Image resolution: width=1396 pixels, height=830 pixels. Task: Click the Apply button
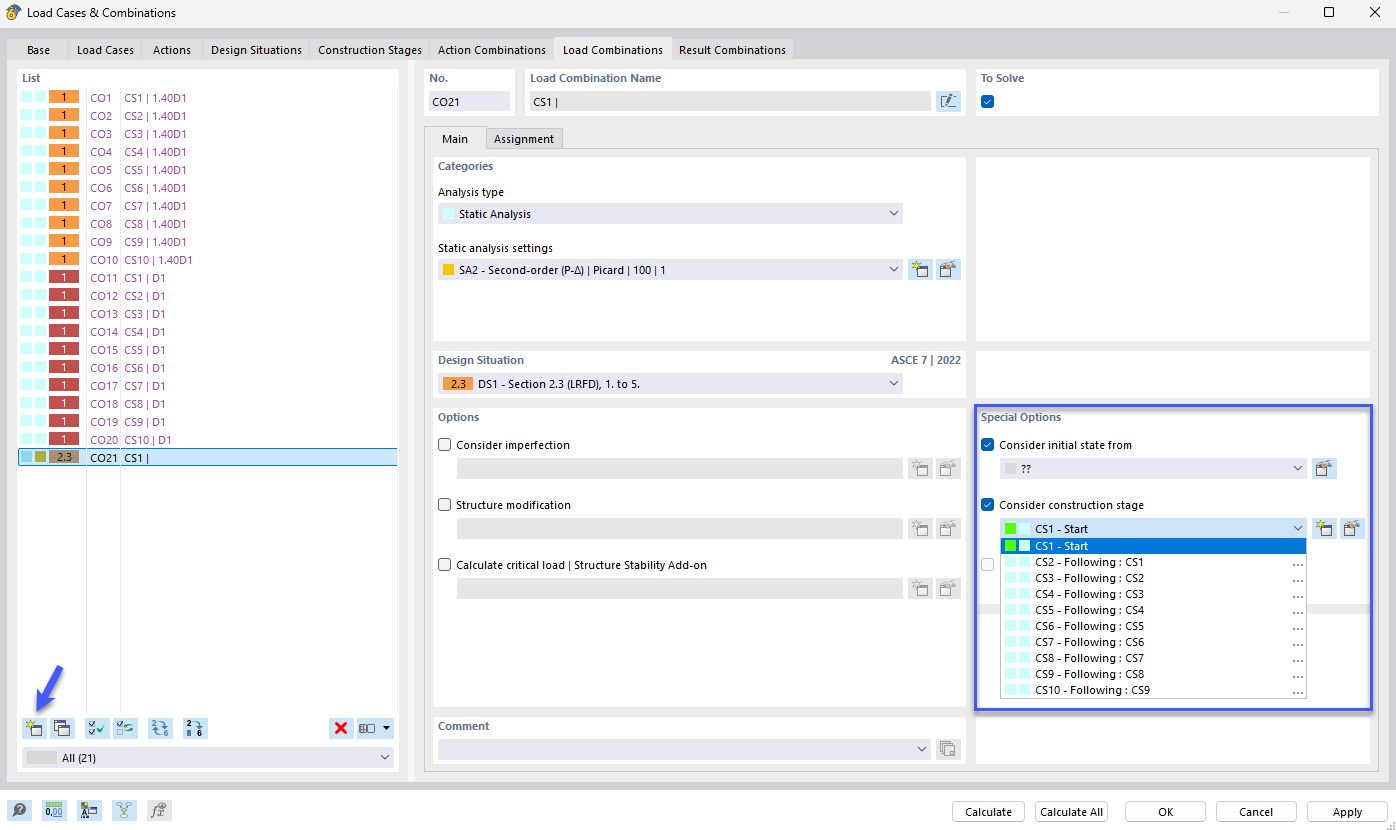(1347, 812)
